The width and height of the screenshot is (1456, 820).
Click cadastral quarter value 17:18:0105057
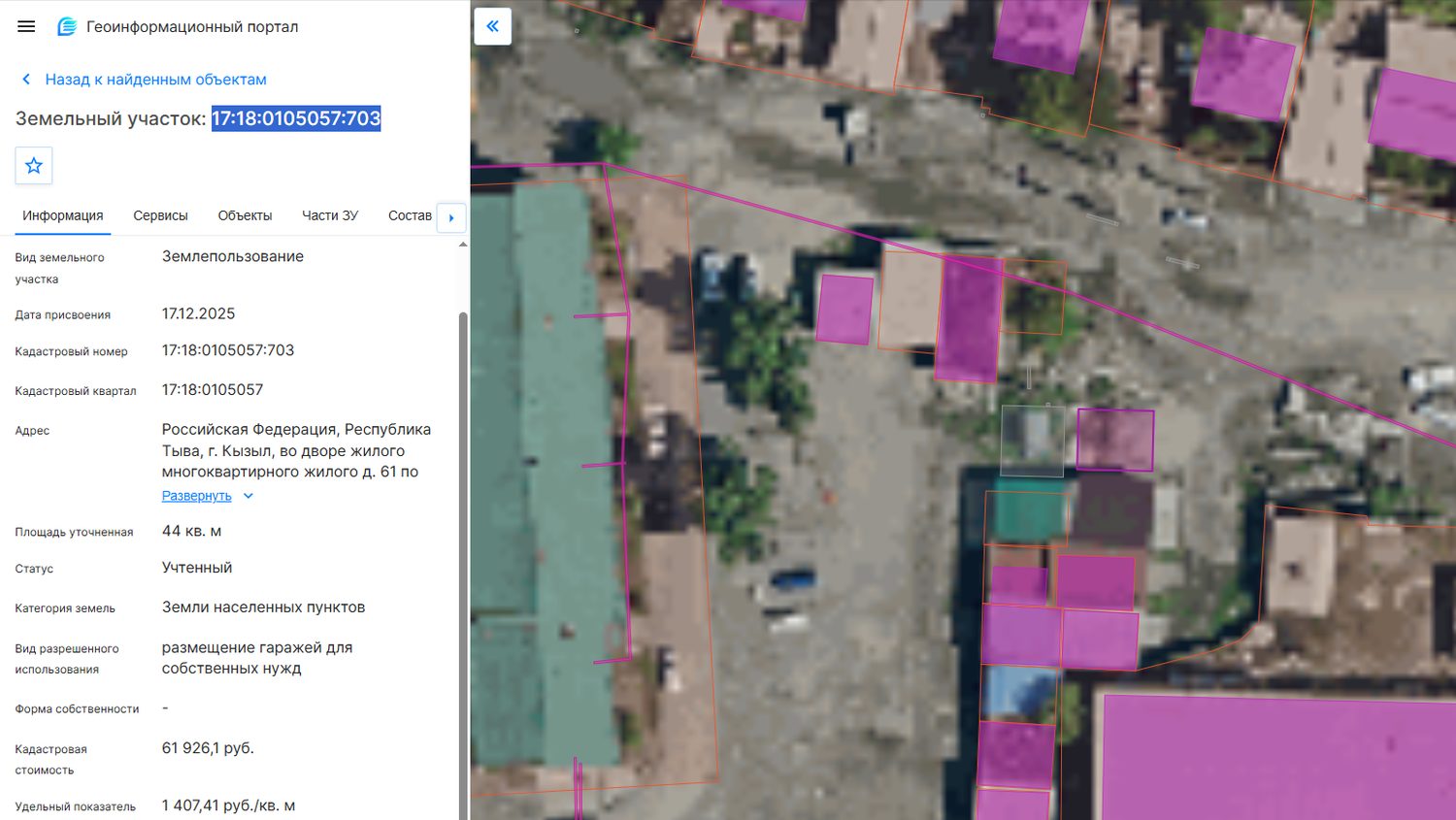[x=213, y=390]
